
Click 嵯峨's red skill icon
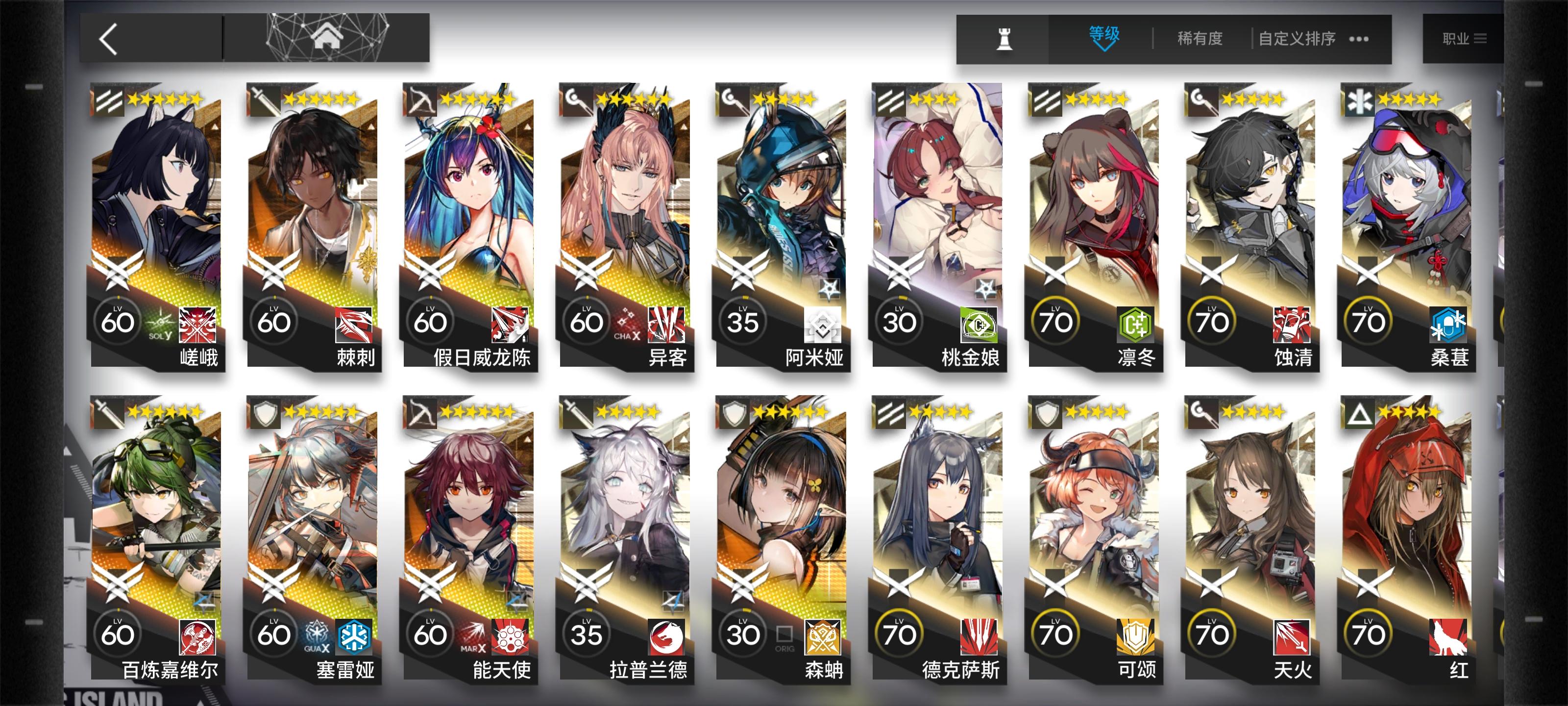coord(197,325)
